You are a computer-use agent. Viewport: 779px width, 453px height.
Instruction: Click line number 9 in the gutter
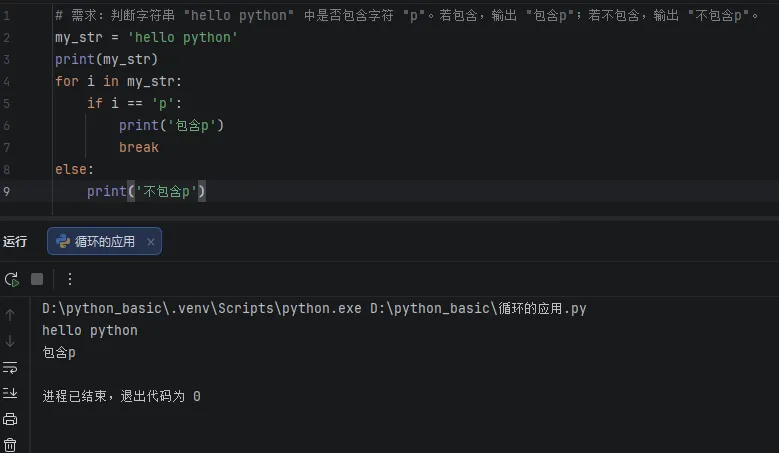pos(7,191)
